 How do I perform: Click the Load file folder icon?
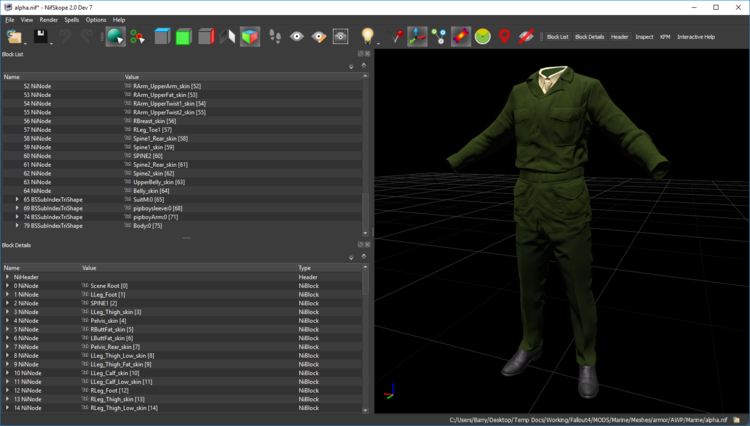point(14,37)
